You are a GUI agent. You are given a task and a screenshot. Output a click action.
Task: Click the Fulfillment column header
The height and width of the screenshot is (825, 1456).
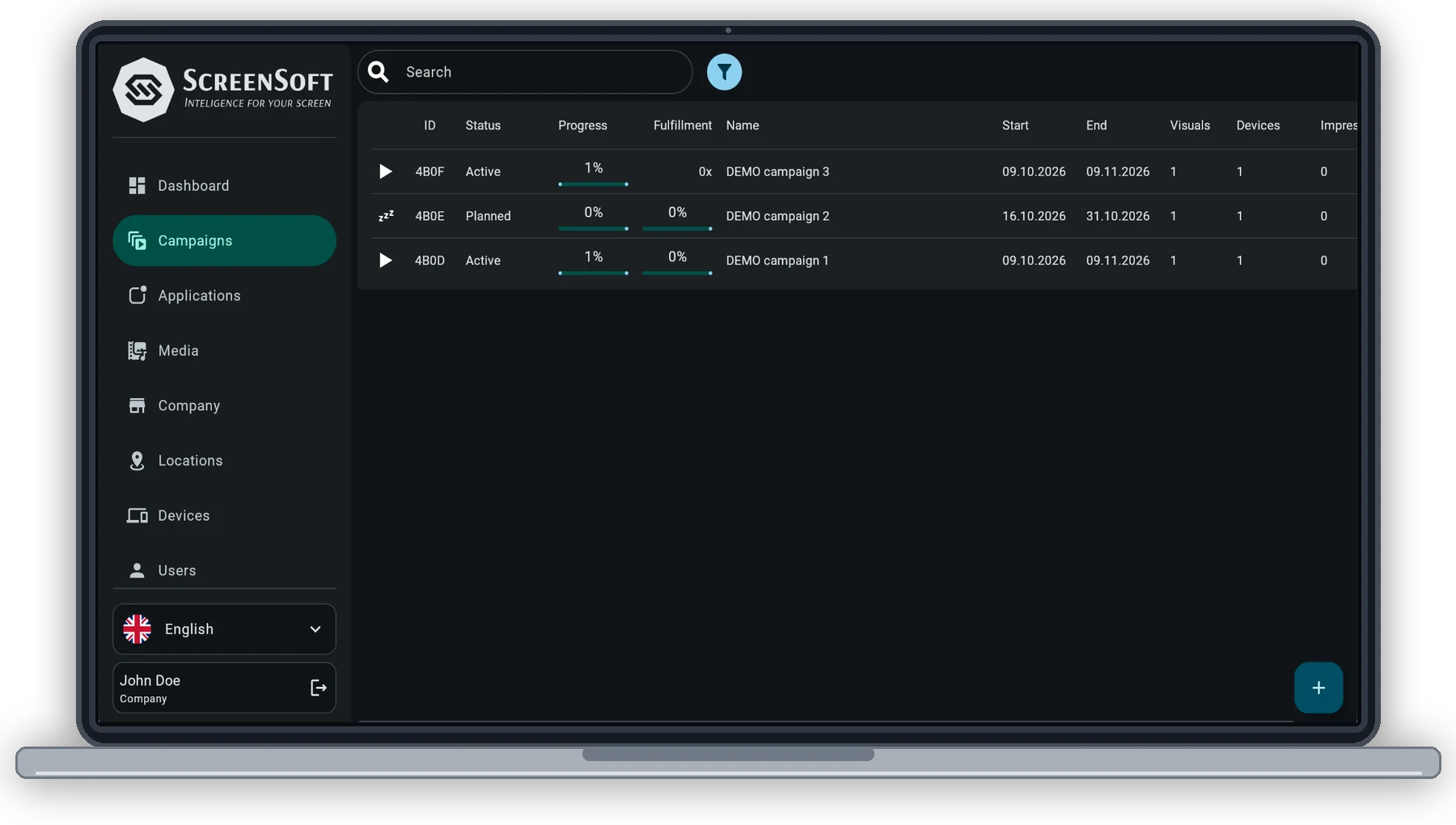683,125
